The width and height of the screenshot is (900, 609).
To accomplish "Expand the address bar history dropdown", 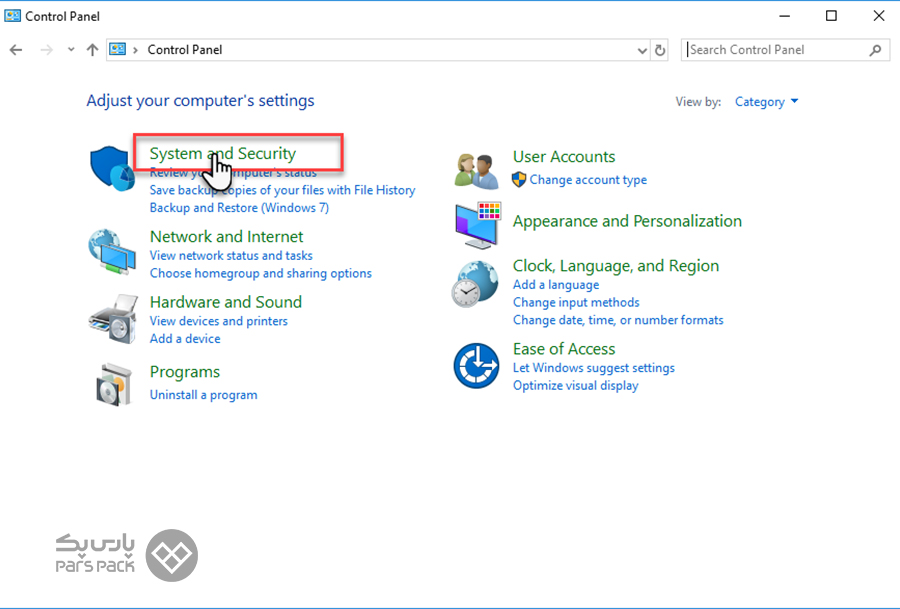I will 642,51.
